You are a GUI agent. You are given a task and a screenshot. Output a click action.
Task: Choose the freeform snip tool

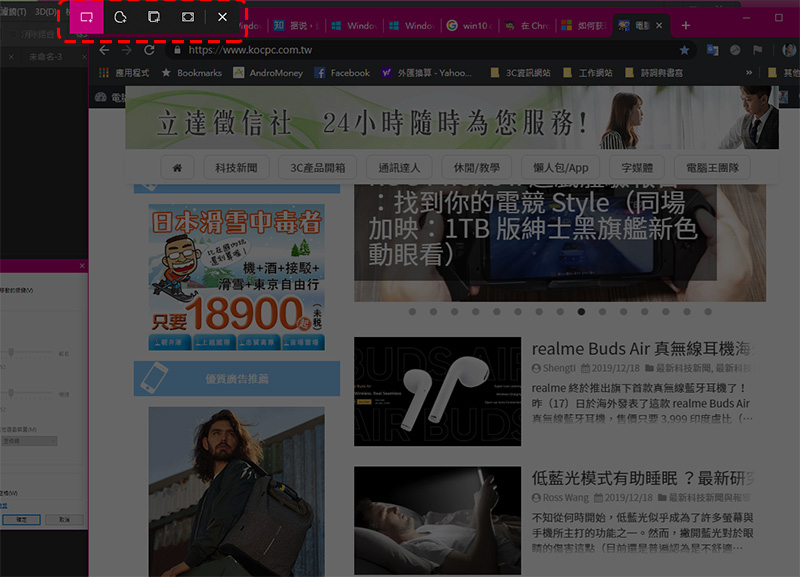[120, 17]
